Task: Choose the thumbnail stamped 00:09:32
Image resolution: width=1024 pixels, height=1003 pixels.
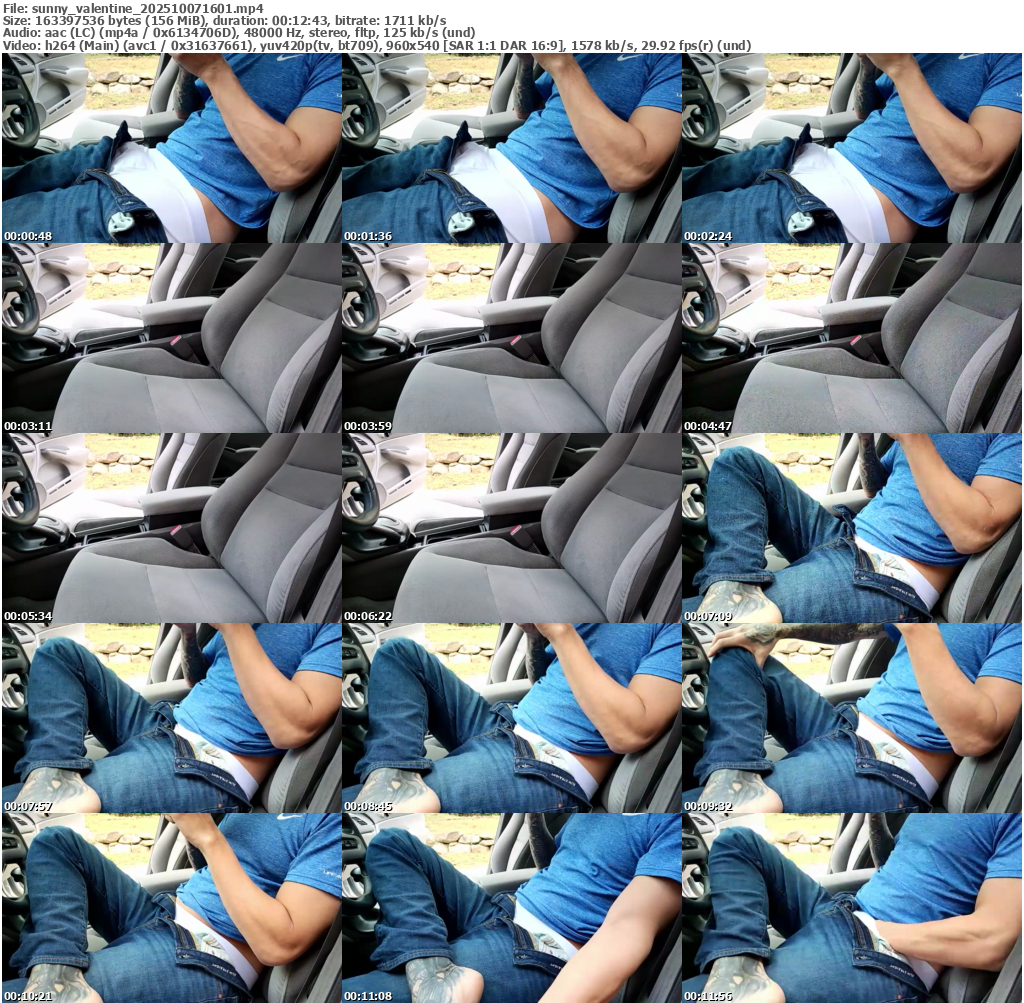Action: 852,718
